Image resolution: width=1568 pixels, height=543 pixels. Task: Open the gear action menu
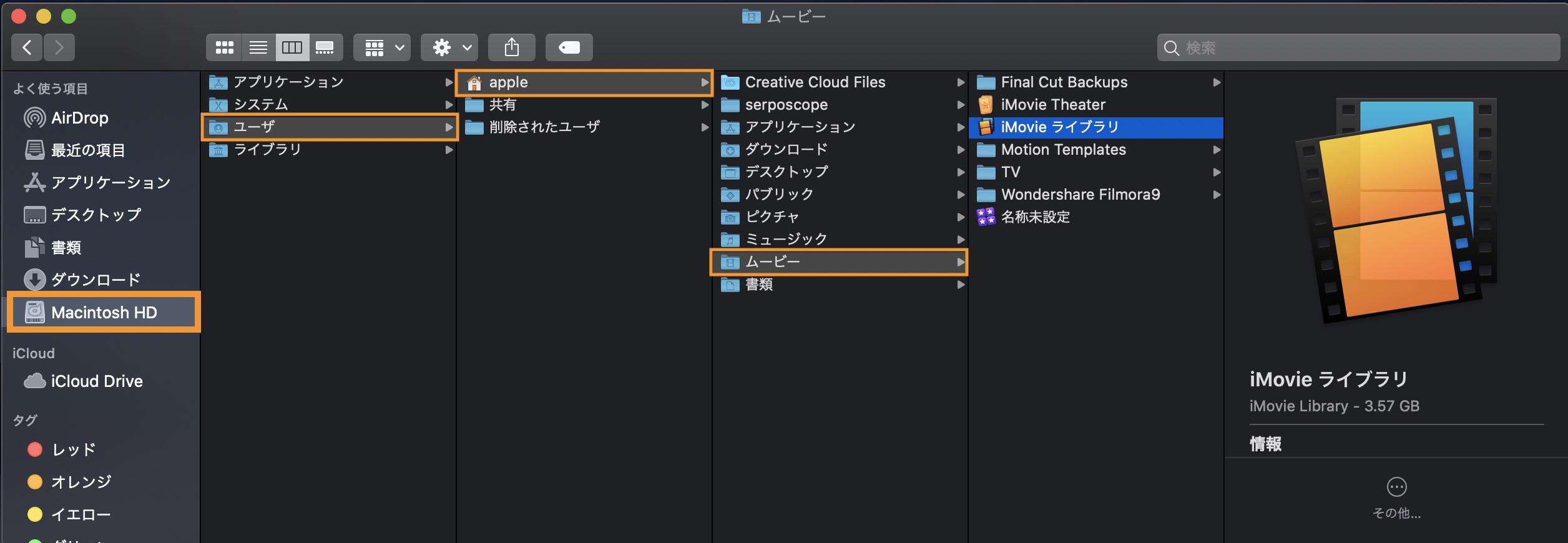pyautogui.click(x=449, y=47)
